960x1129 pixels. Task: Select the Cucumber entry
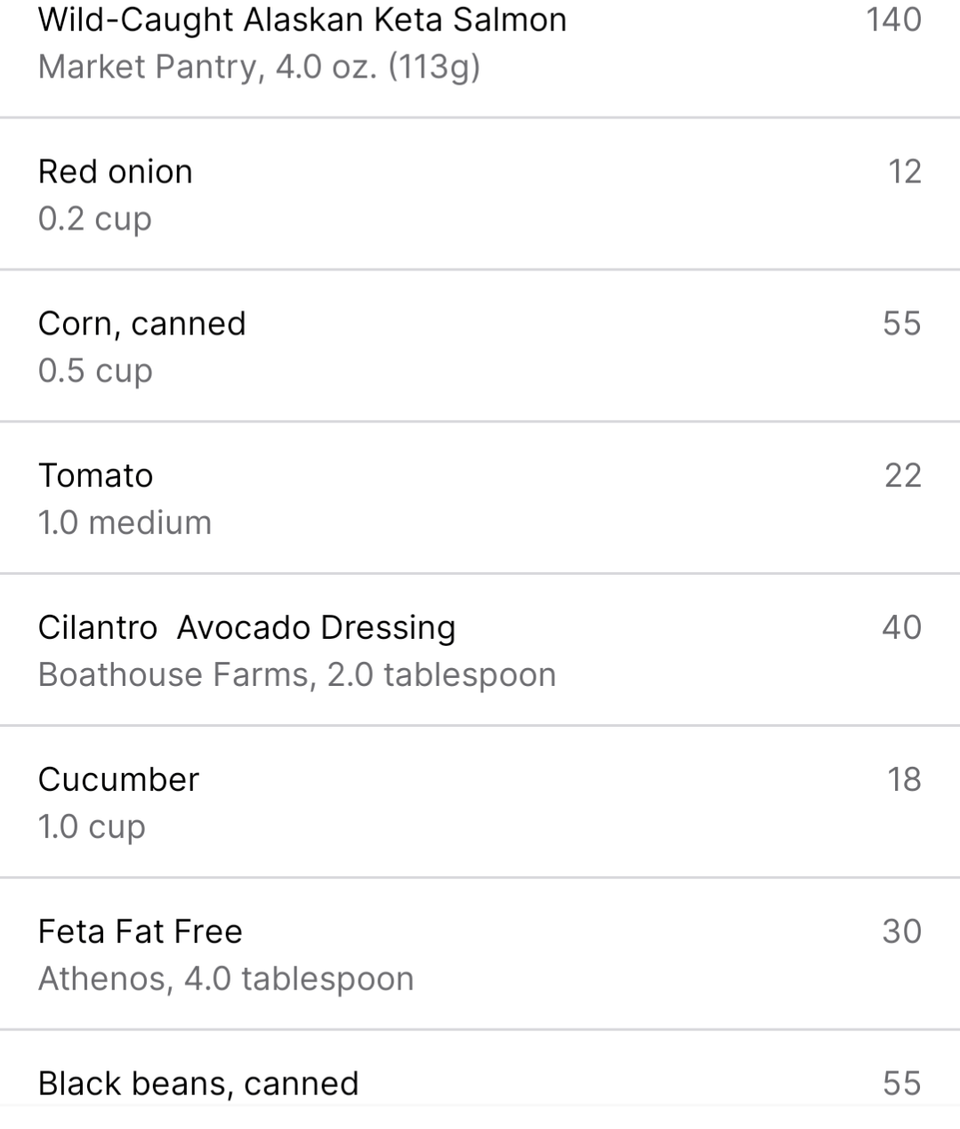coord(480,801)
